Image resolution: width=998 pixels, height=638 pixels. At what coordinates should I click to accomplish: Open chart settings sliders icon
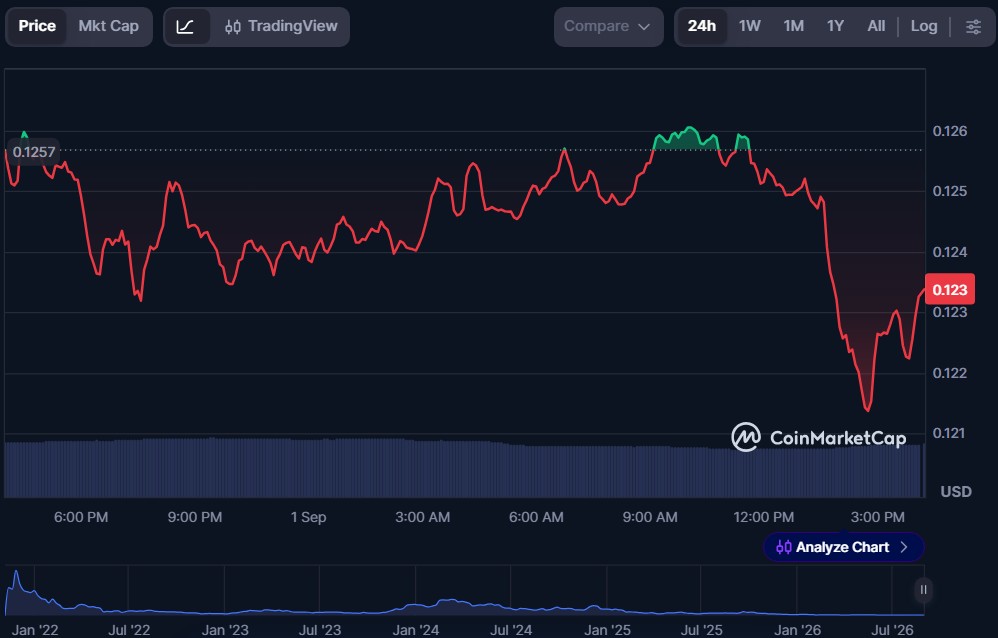973,27
